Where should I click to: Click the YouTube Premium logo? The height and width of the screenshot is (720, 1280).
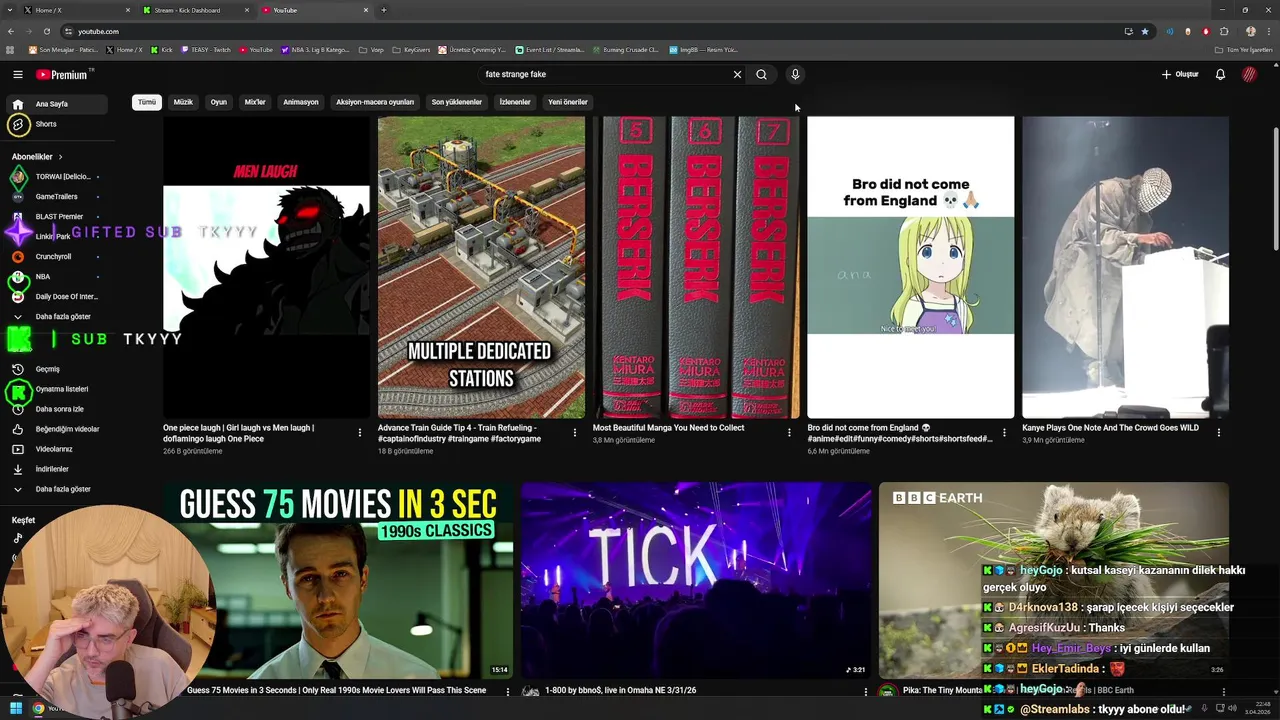click(62, 74)
